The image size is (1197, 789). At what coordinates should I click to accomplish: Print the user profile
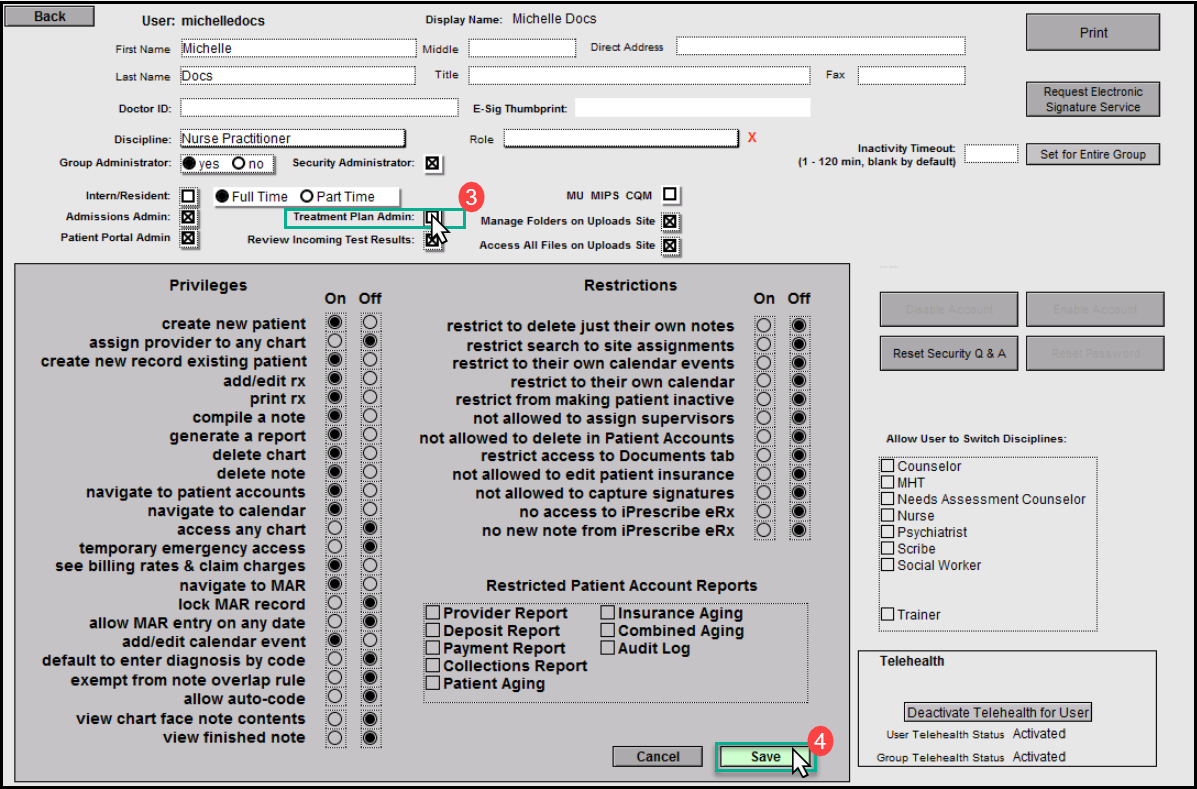[x=1093, y=33]
